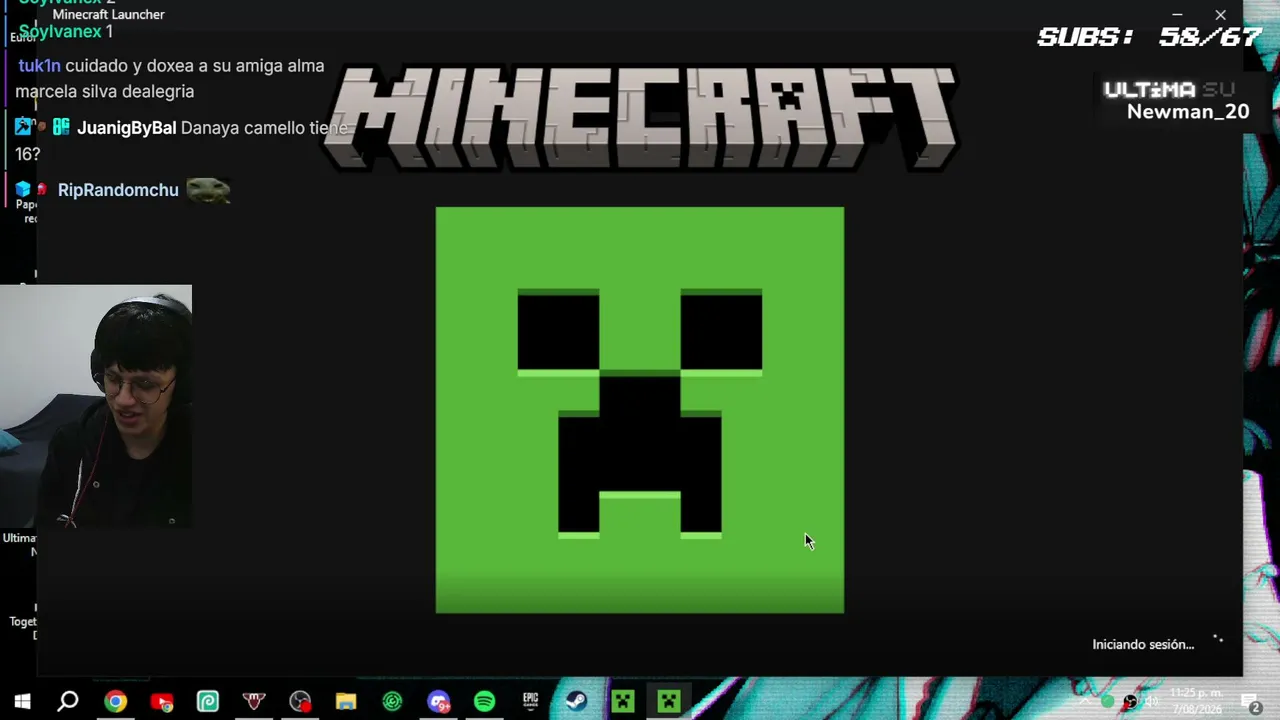Click the frog emote after RipRandomchu
Image resolution: width=1280 pixels, height=720 pixels.
(208, 190)
